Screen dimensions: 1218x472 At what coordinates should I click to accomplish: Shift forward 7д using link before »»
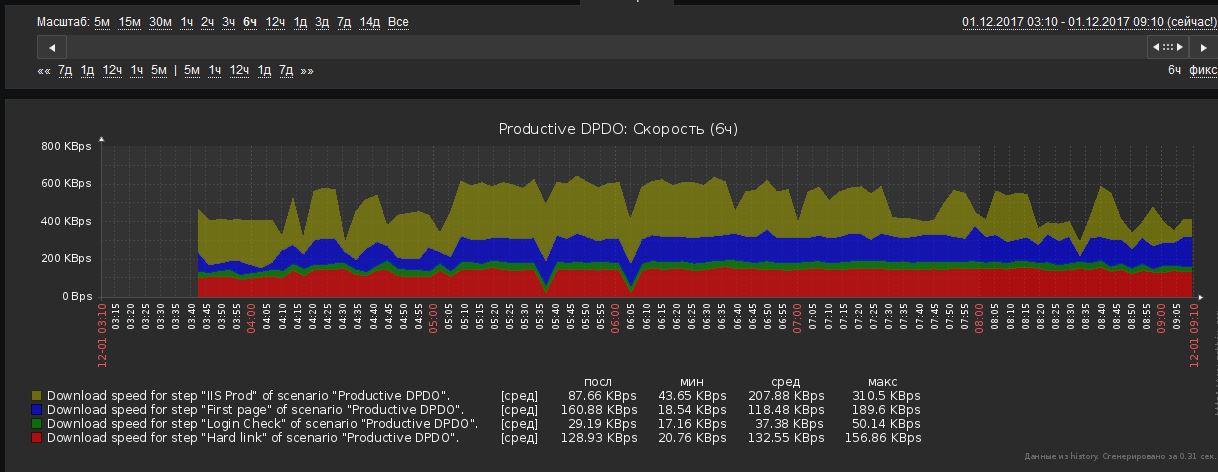[x=286, y=70]
